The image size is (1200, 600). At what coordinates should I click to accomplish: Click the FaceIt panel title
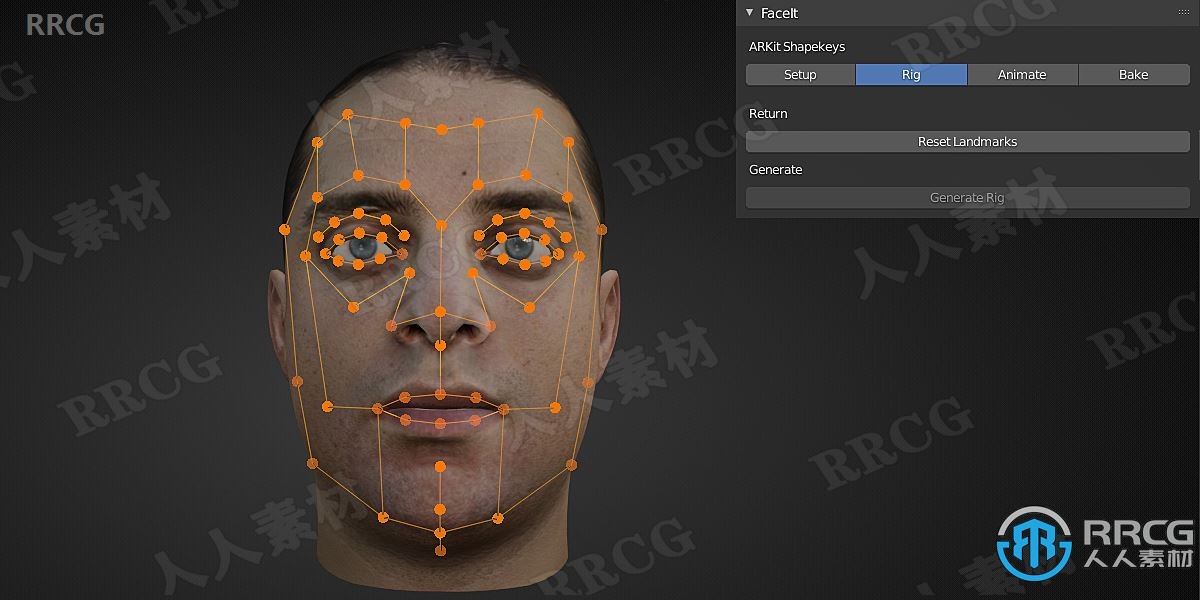pos(779,13)
